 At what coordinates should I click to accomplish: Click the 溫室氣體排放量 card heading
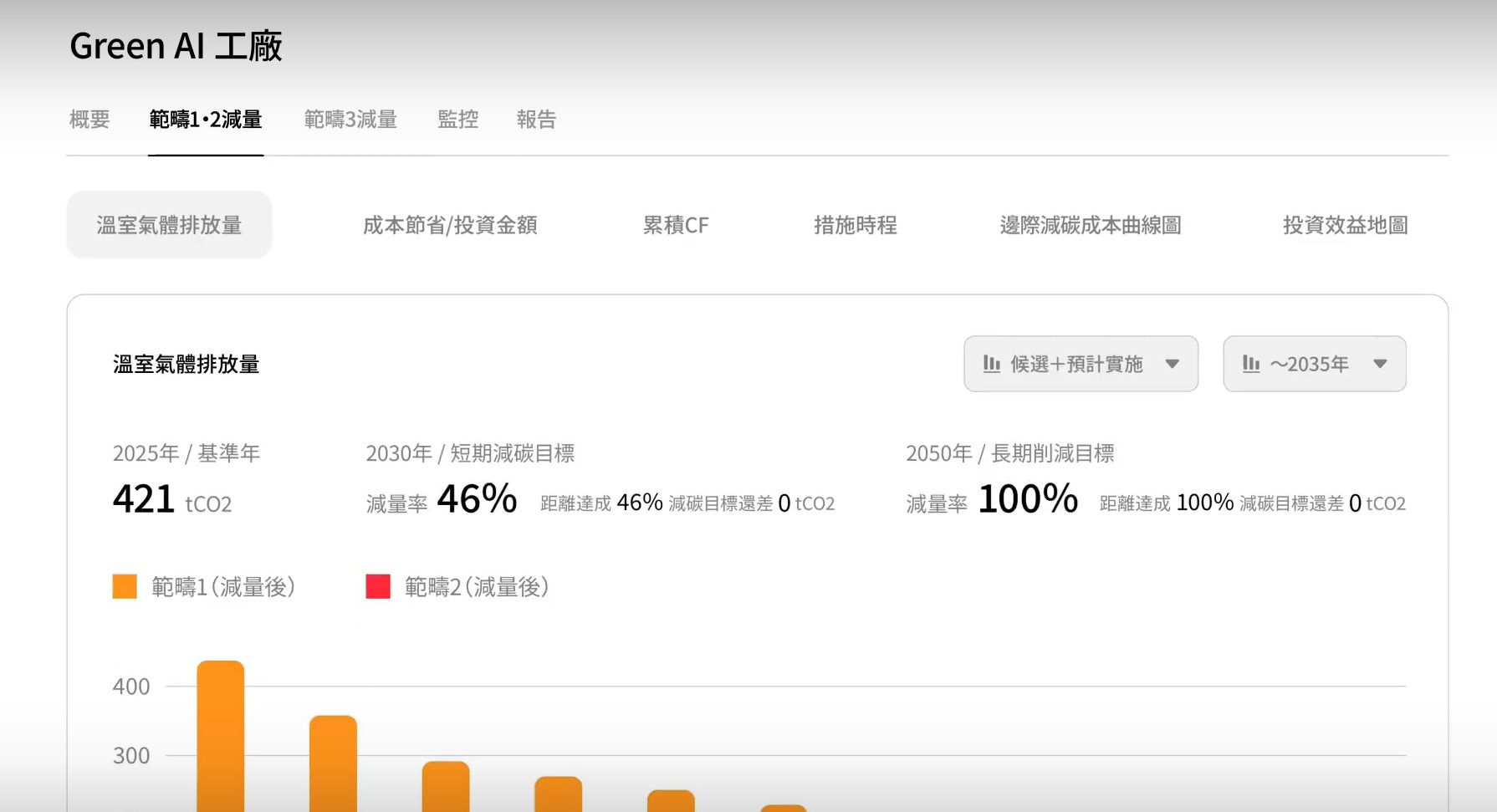[186, 365]
